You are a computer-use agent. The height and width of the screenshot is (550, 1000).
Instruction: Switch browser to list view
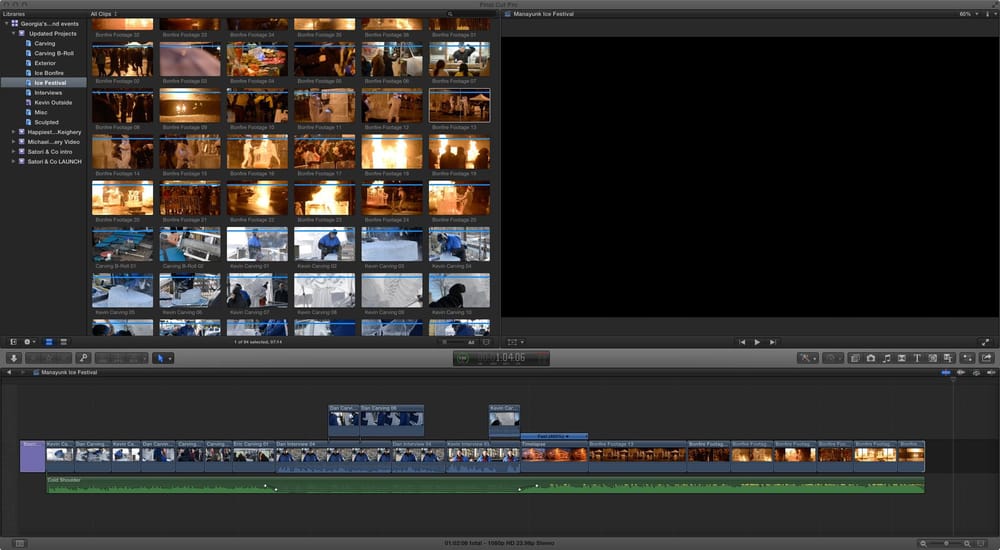[62, 342]
